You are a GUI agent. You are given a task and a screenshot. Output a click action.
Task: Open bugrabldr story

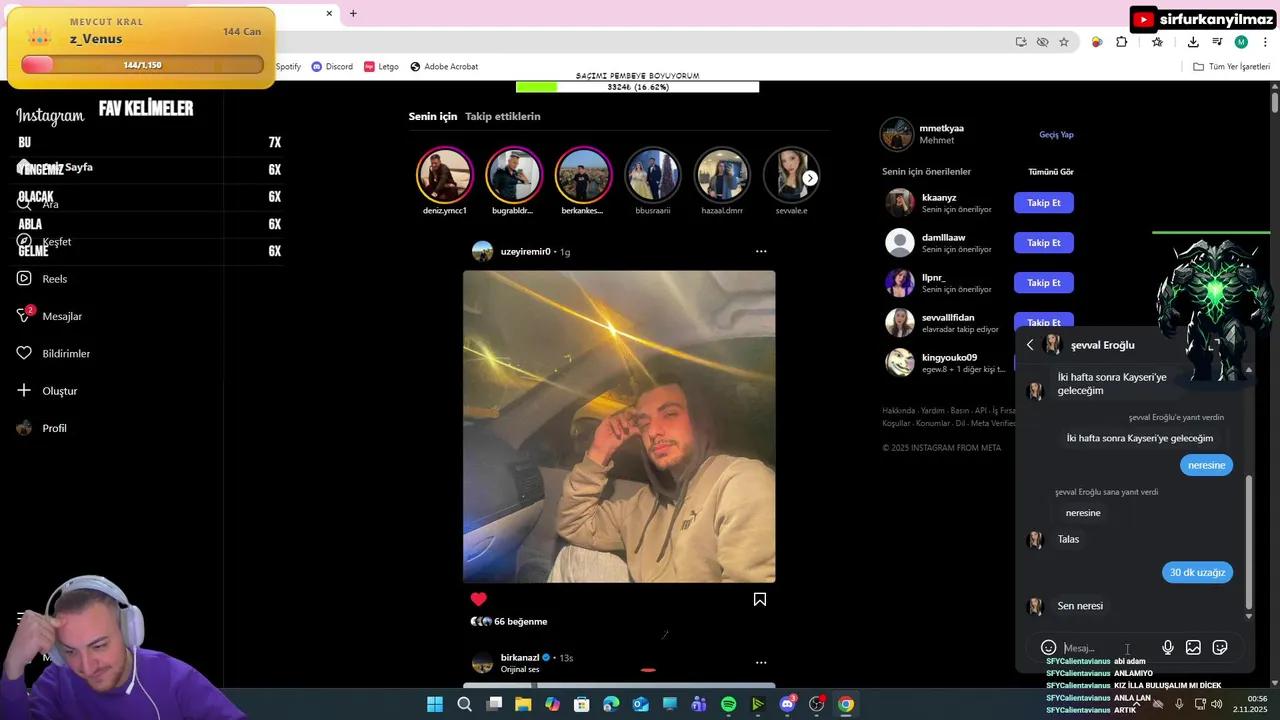[x=513, y=175]
